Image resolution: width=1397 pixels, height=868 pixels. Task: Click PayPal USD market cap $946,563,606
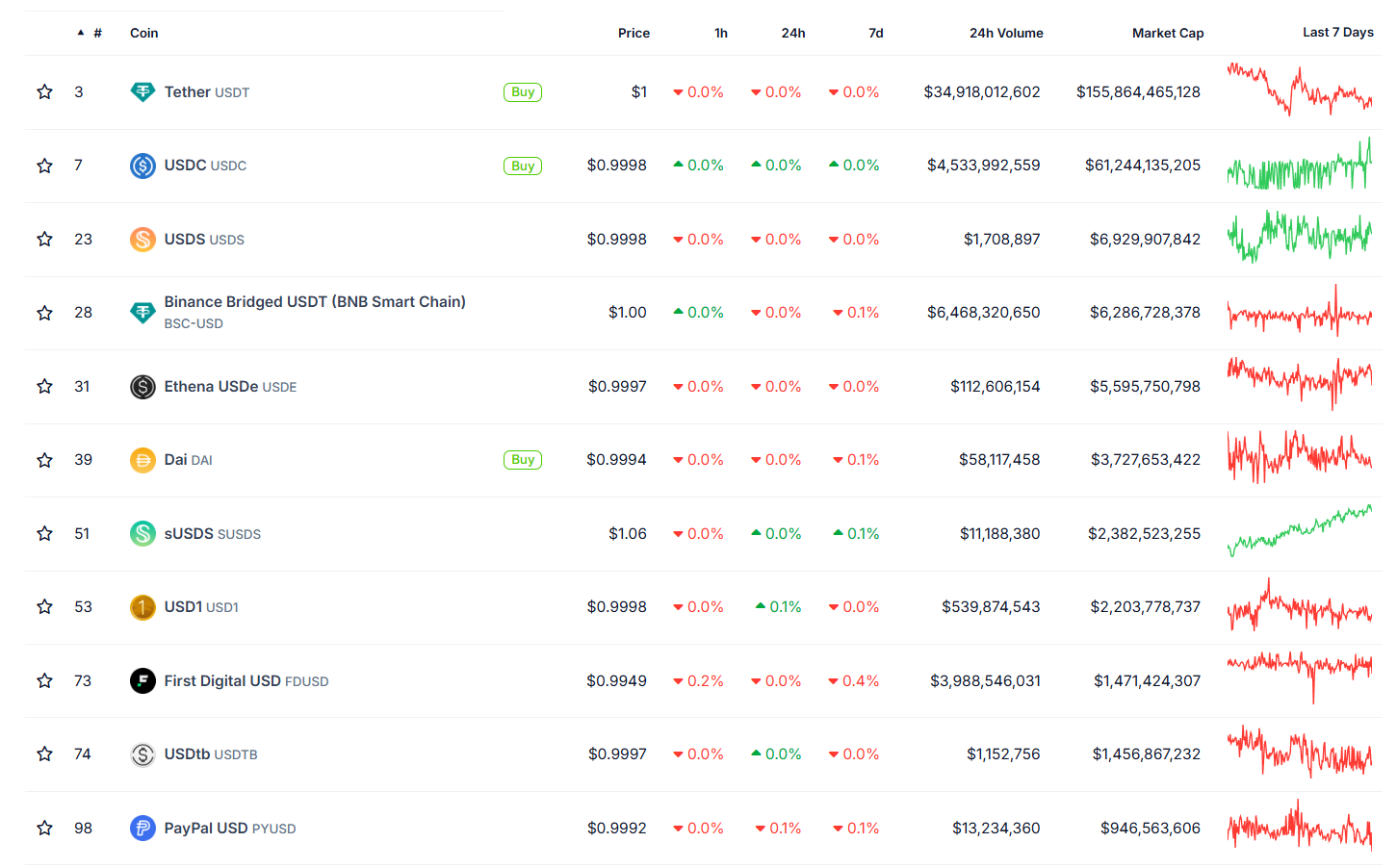(x=1151, y=829)
